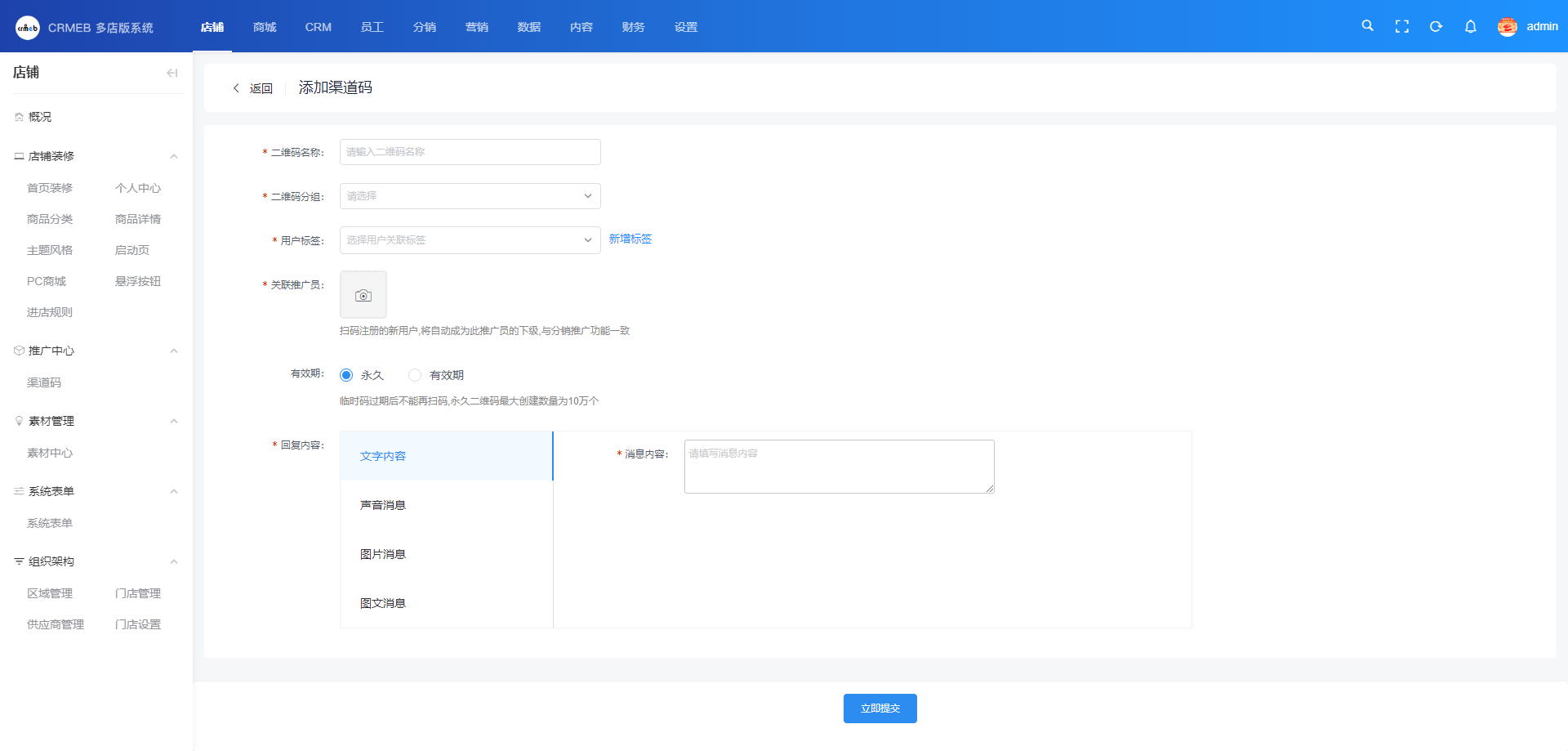
Task: Select the 有效期 radio option
Action: (415, 375)
